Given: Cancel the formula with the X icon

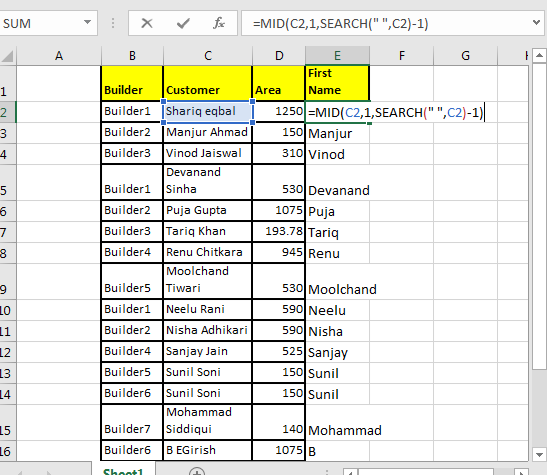Looking at the screenshot, I should pos(147,23).
